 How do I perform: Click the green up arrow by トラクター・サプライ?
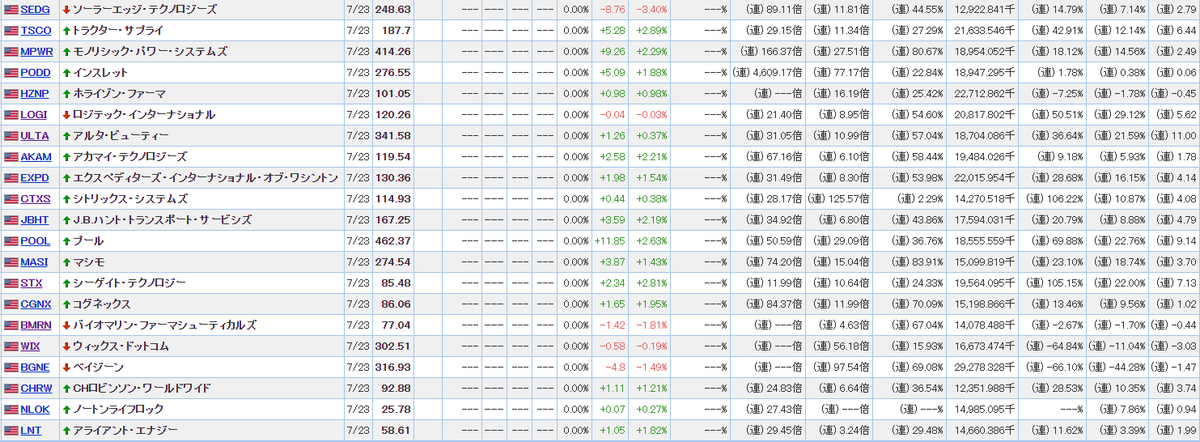pos(66,30)
